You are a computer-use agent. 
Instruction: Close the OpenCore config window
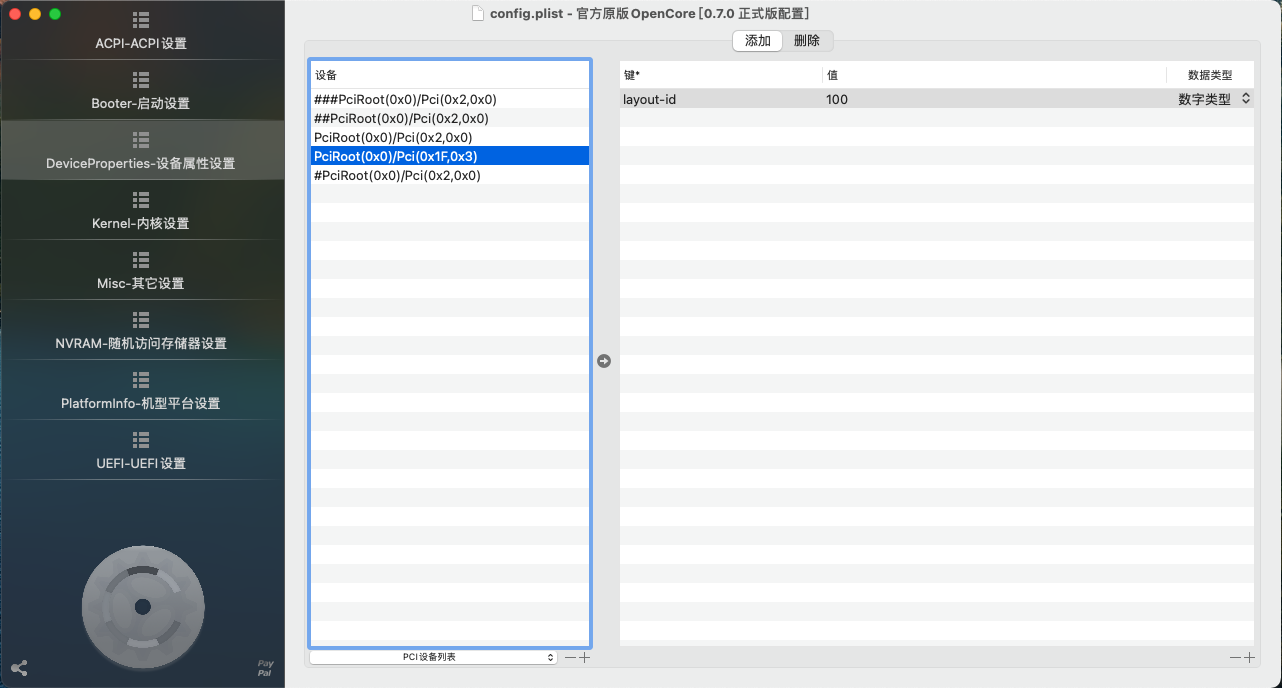(x=15, y=14)
